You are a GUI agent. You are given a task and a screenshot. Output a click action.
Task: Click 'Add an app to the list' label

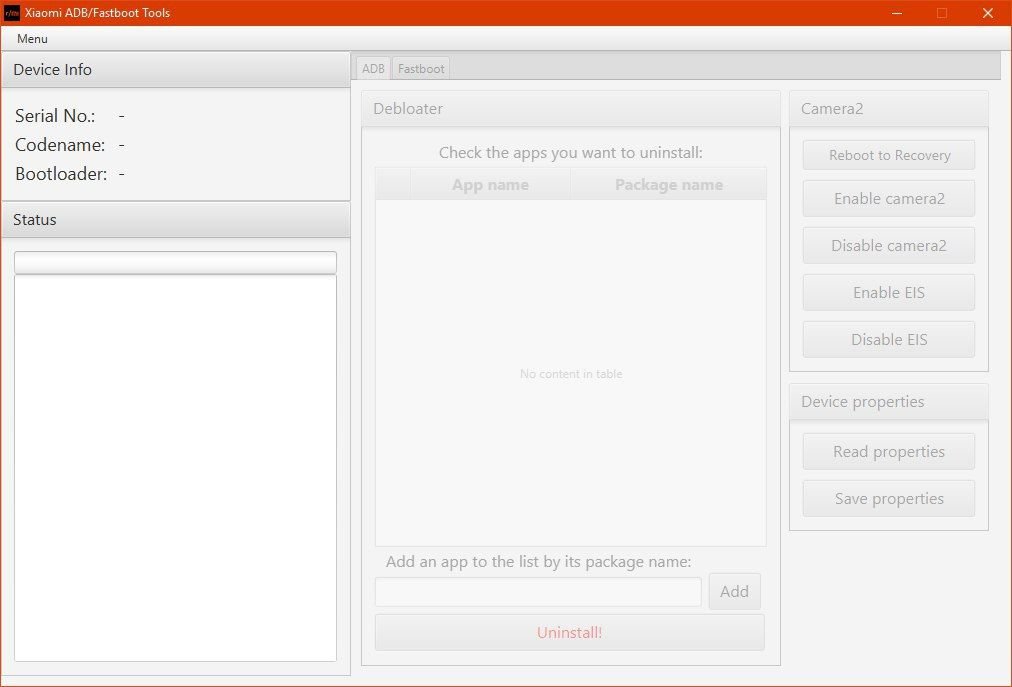(x=538, y=562)
